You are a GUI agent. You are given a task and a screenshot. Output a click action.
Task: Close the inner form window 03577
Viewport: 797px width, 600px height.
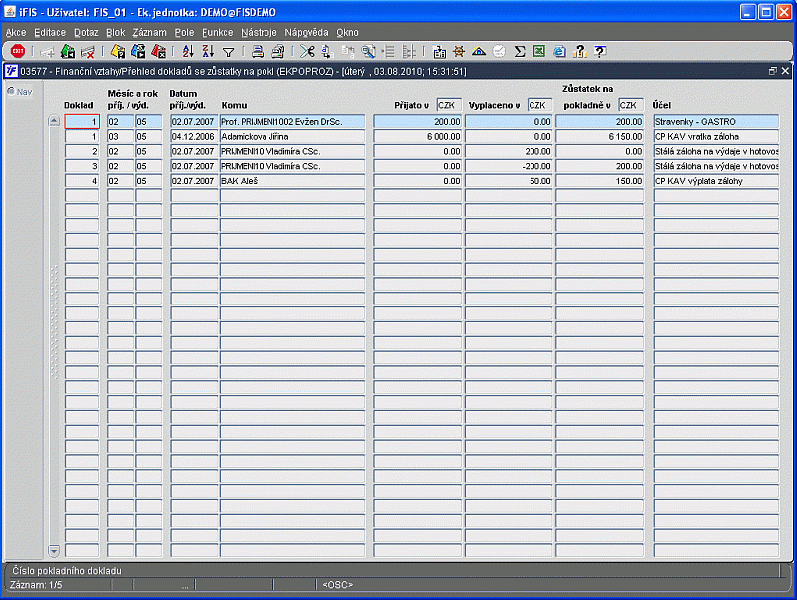tap(785, 71)
